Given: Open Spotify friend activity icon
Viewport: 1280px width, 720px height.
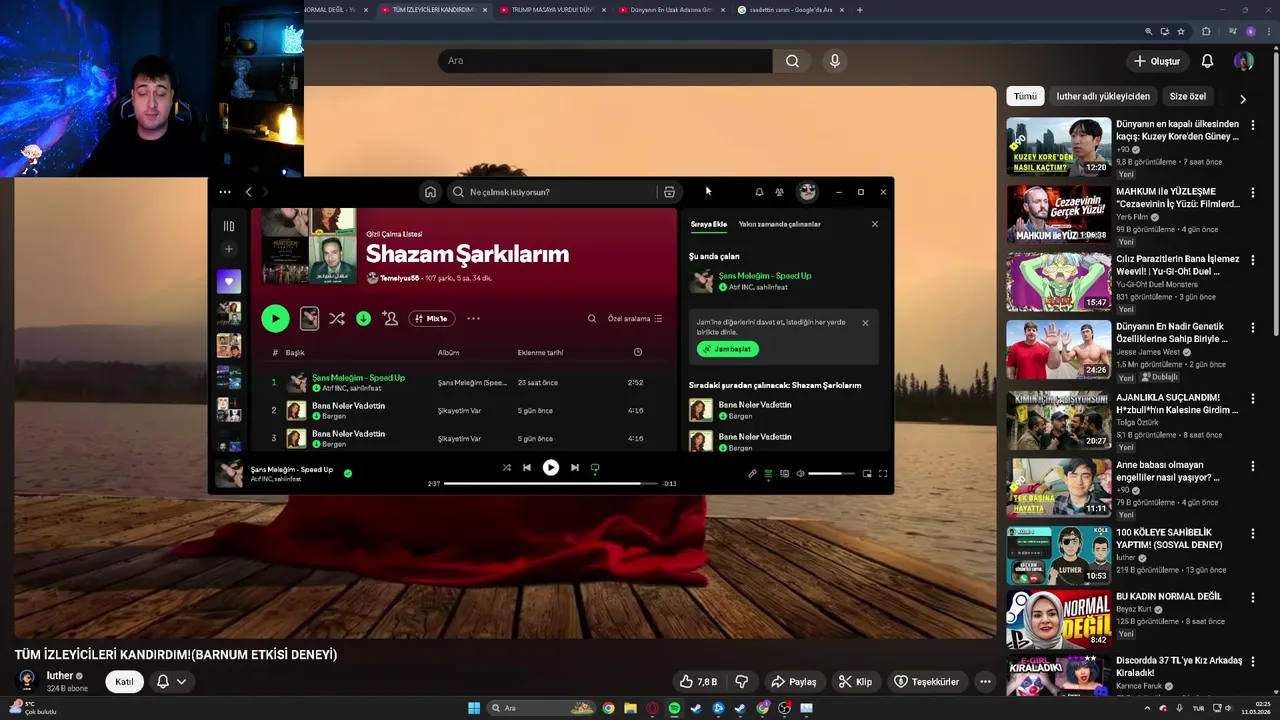Looking at the screenshot, I should coord(780,192).
